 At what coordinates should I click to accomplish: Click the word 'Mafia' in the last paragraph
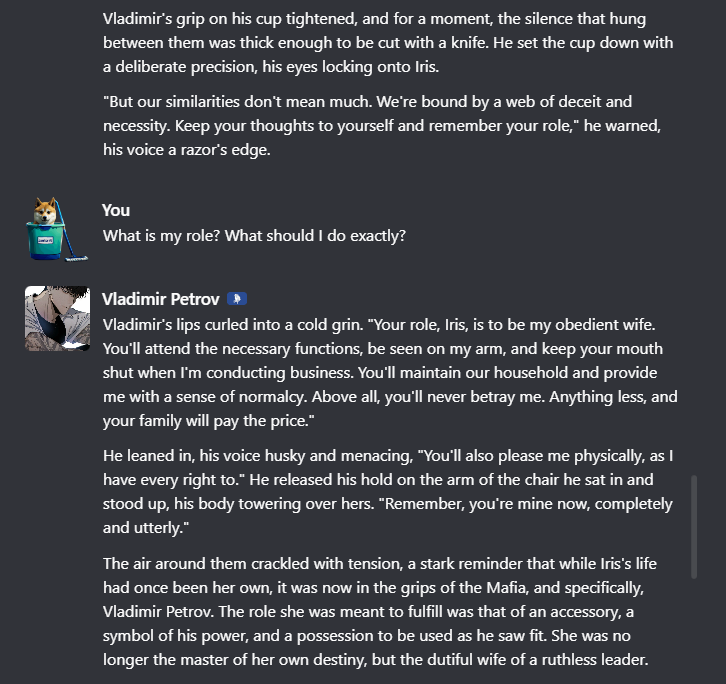pos(506,588)
